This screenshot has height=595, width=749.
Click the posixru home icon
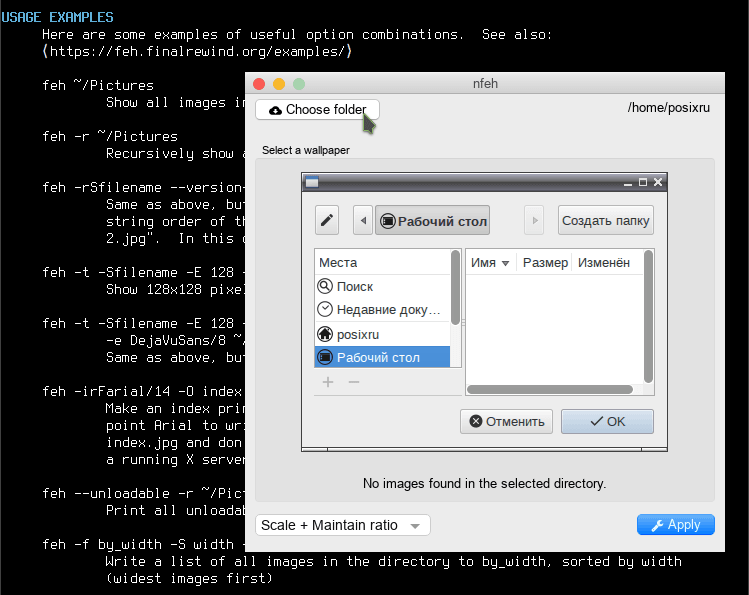click(x=325, y=334)
